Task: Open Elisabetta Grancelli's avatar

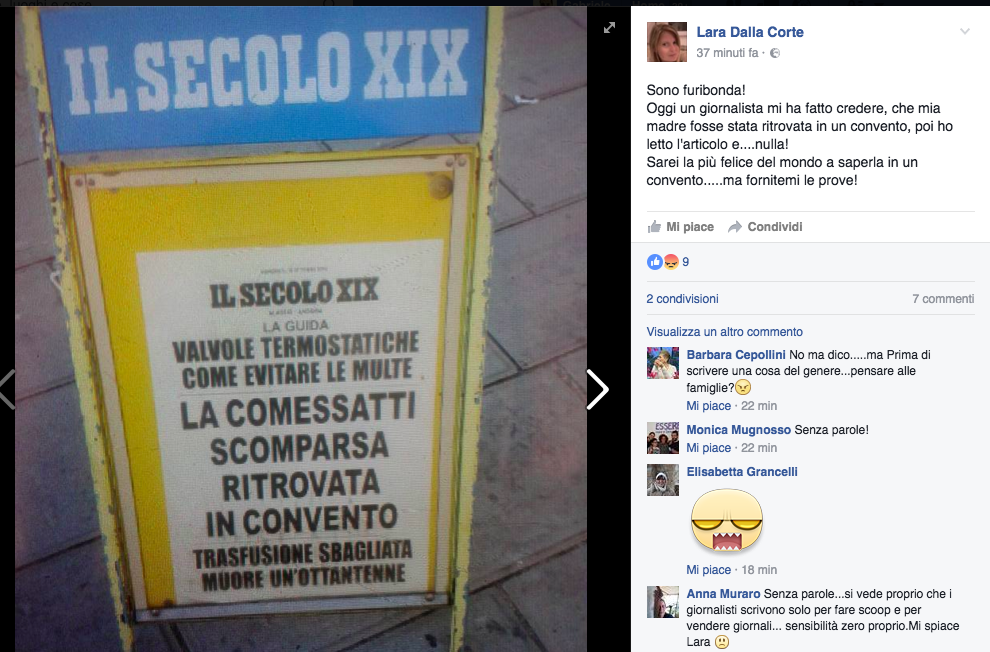Action: tap(663, 480)
